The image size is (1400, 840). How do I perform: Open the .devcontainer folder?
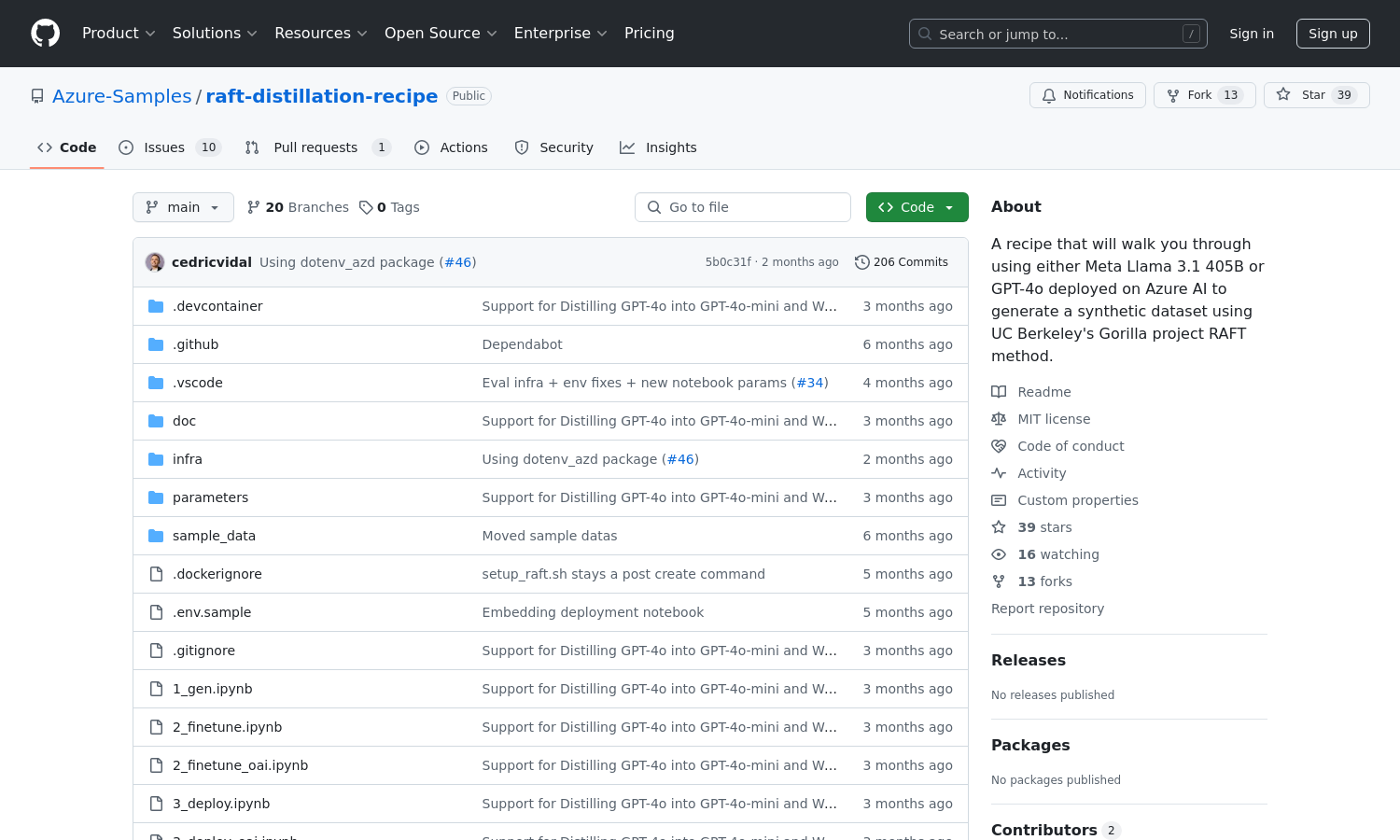[217, 306]
